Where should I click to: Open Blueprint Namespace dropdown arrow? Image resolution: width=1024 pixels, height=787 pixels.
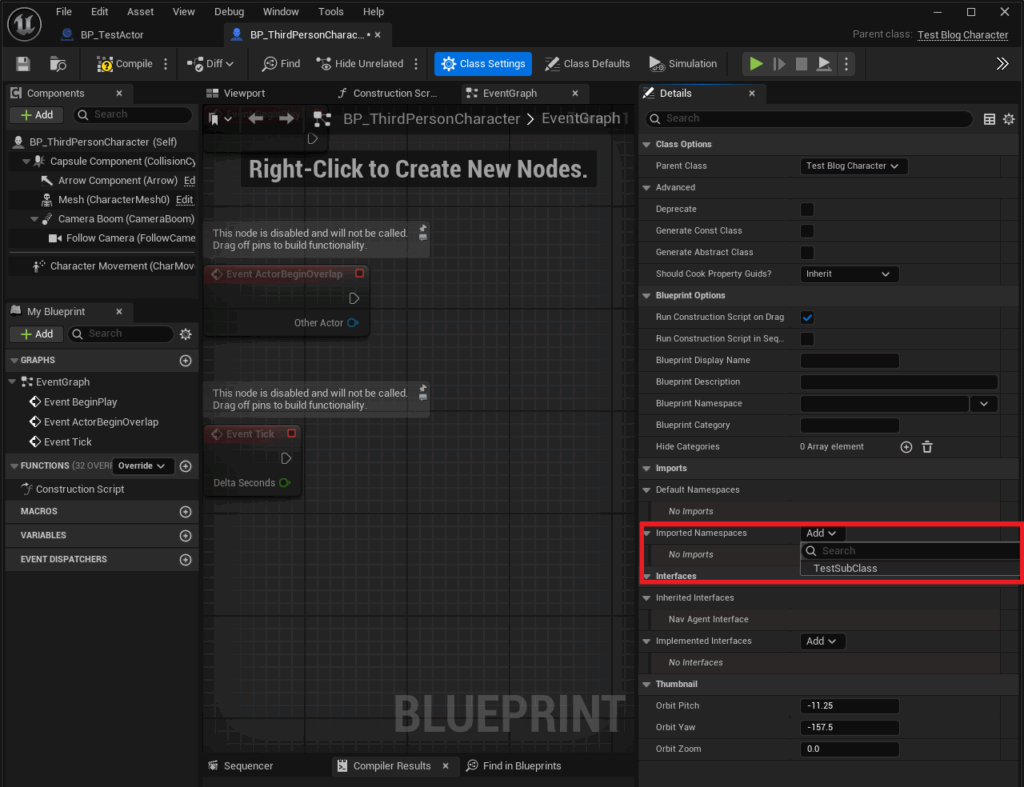(984, 404)
